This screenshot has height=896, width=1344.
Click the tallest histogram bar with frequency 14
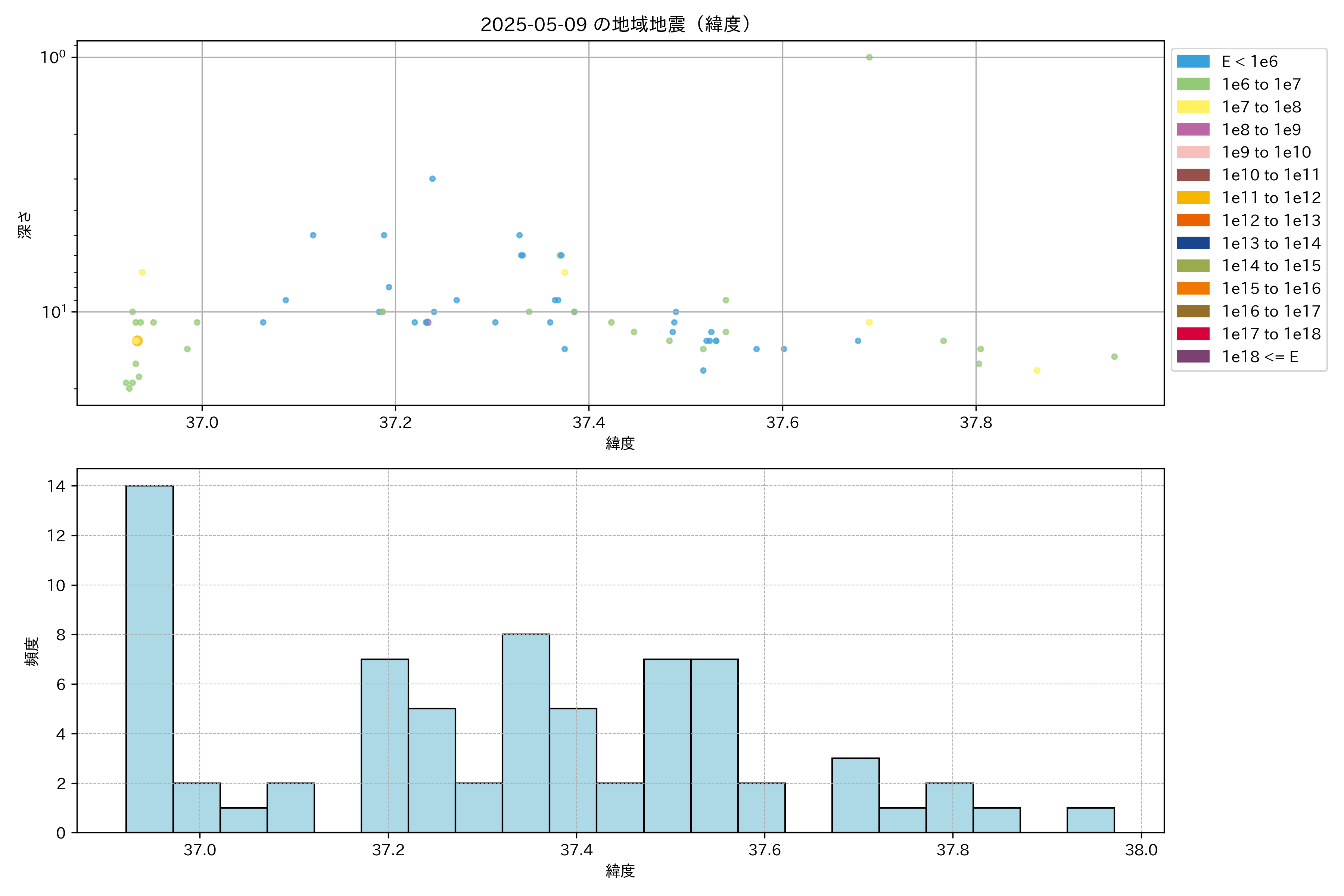pos(150,659)
